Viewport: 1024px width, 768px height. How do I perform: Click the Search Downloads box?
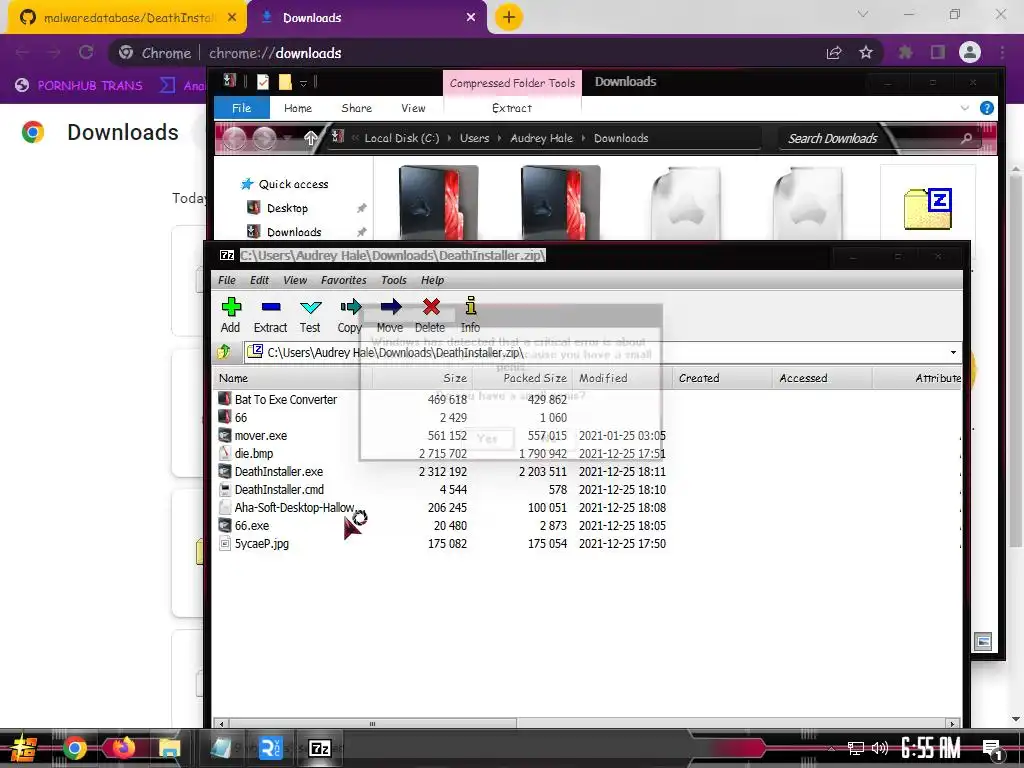(x=879, y=138)
